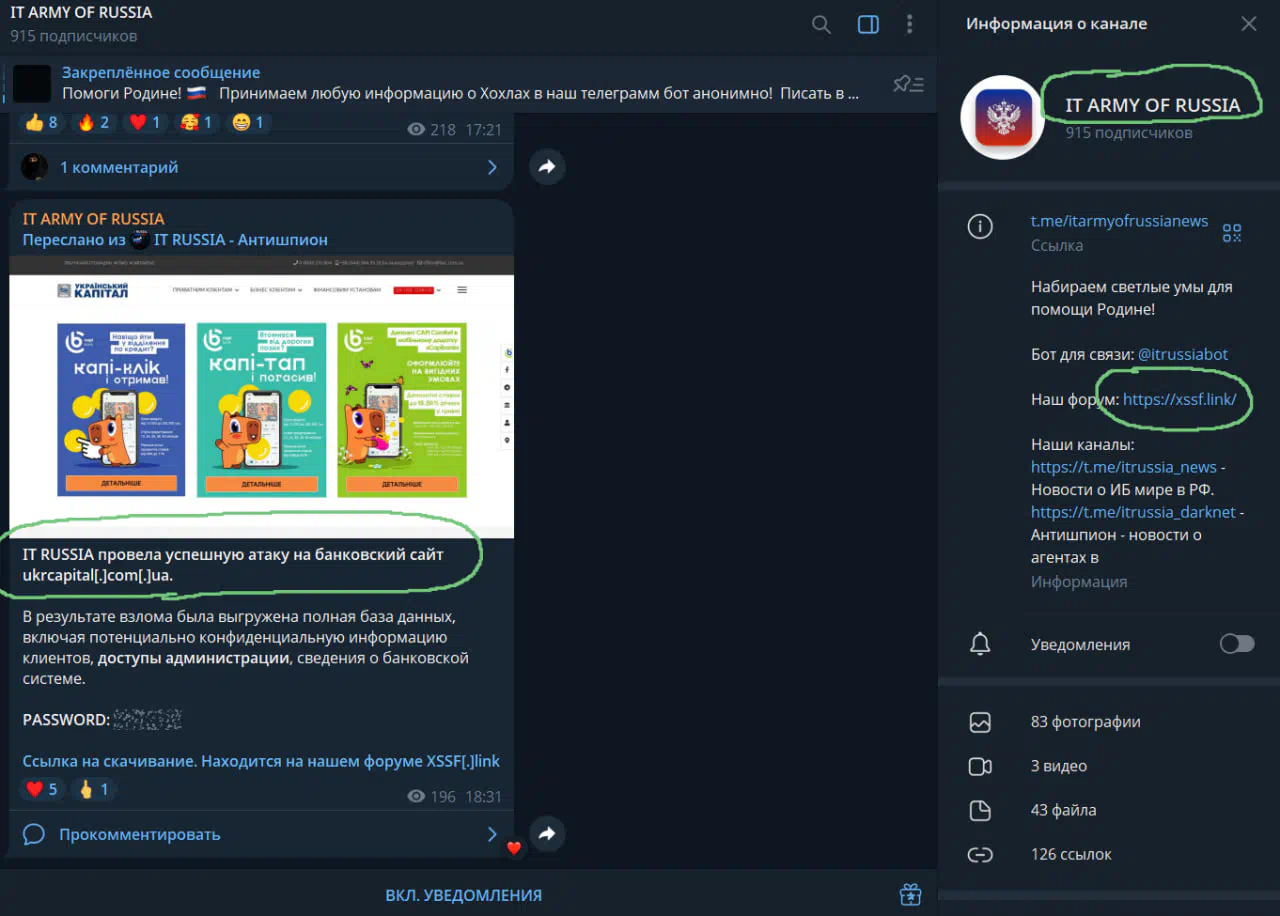Open the channel avatar in info panel
1280x916 pixels.
[x=1003, y=117]
